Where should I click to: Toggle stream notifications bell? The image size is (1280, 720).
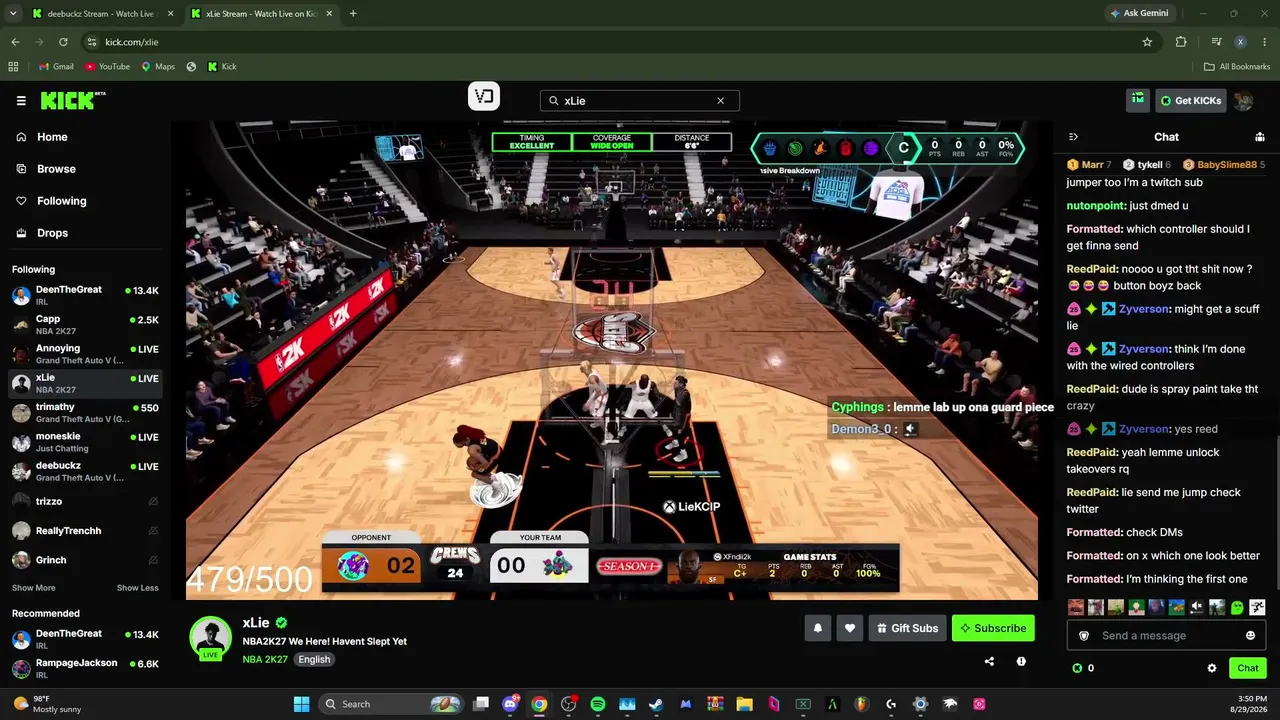[817, 628]
